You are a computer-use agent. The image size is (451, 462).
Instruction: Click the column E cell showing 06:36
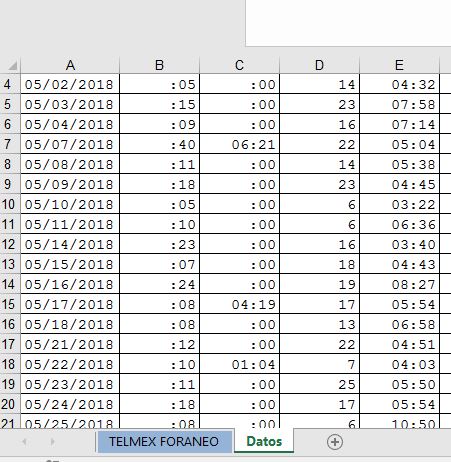coord(399,224)
